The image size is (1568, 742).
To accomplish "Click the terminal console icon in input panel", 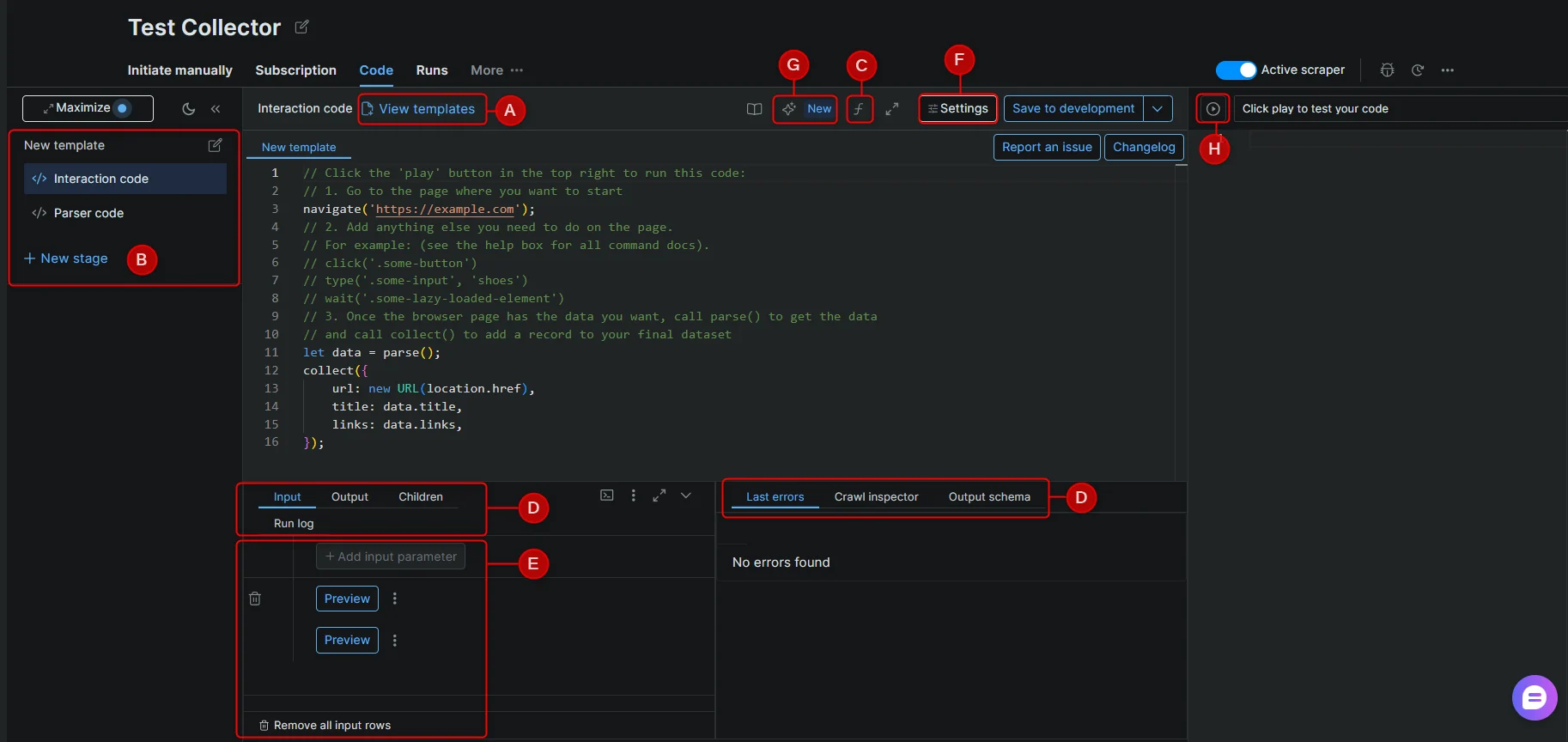I will click(x=607, y=496).
